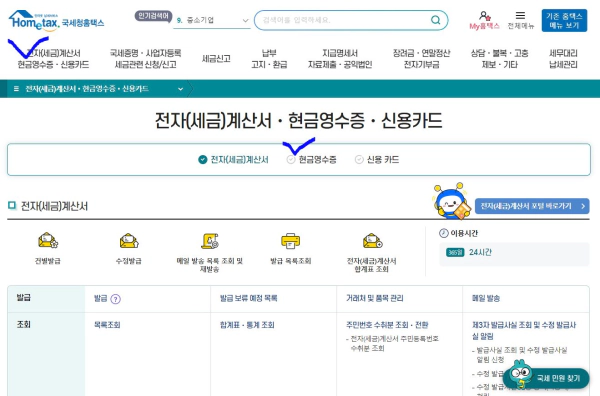Click 발급사실 조회 및 수정 발급사실 알림 신청

(522, 355)
